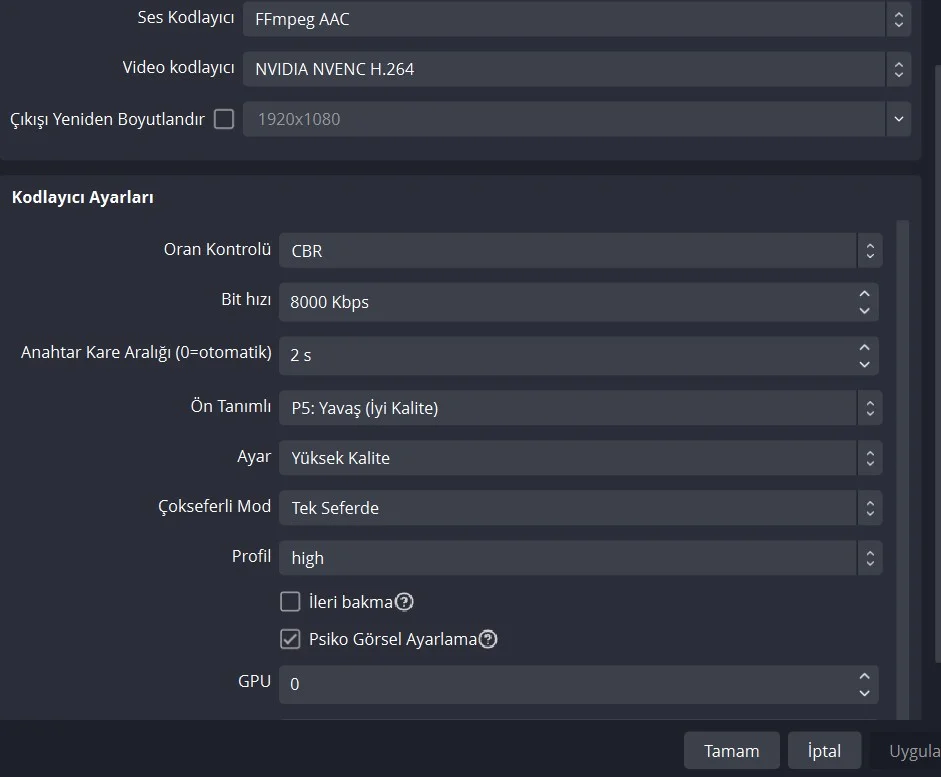Decrease the GPU number value
Image resolution: width=941 pixels, height=777 pixels.
[864, 692]
